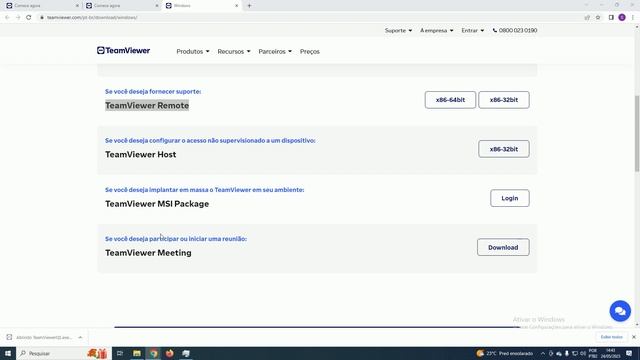640x360 pixels.
Task: Close the active Windows tab
Action: [x=236, y=6]
